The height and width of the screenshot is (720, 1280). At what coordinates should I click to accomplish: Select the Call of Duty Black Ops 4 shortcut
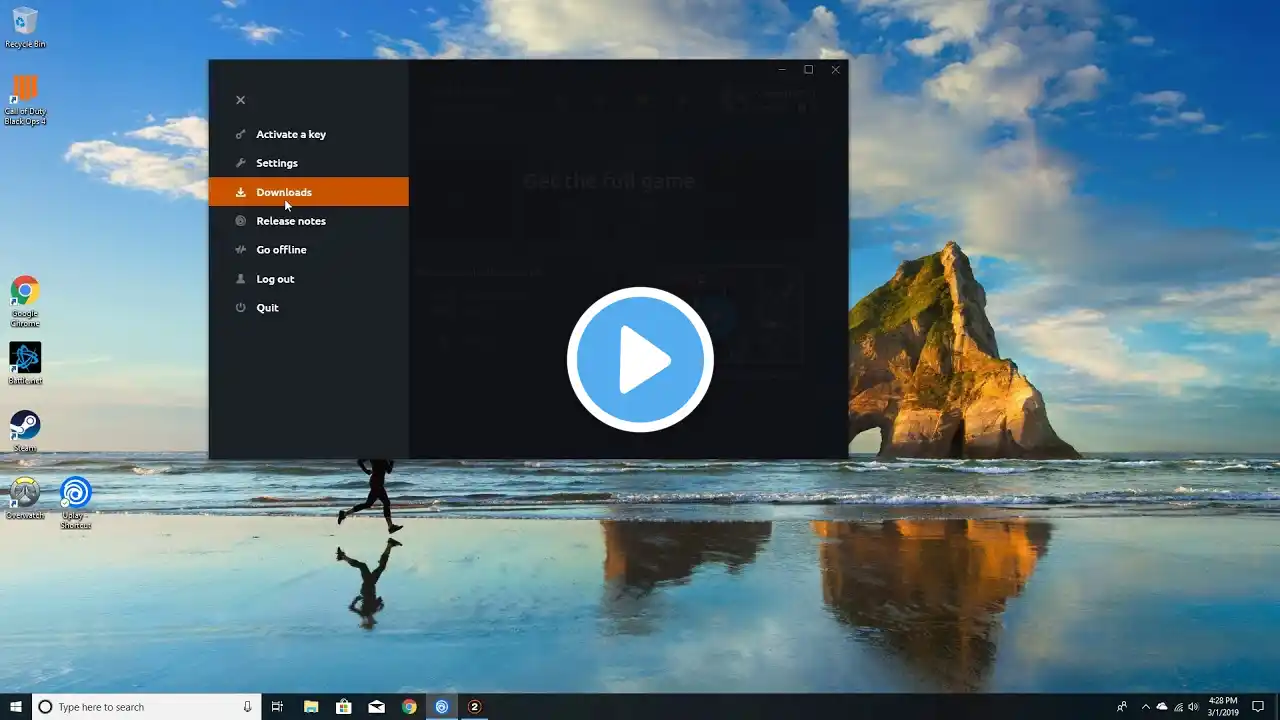pyautogui.click(x=25, y=100)
